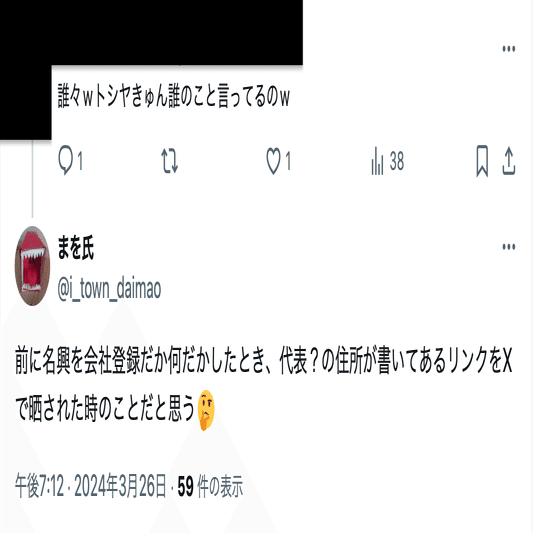Image resolution: width=533 pixels, height=533 pixels.
Task: Click the timestamp 午後7:12 · 2024年3月26日
Action: [x=90, y=486]
